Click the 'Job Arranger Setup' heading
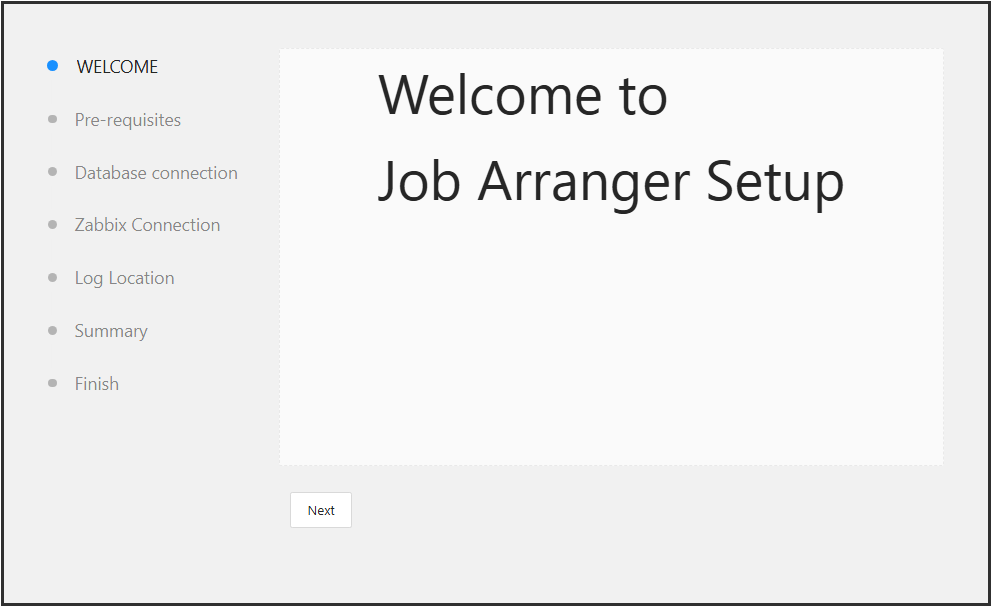The height and width of the screenshot is (608, 992). pos(611,182)
